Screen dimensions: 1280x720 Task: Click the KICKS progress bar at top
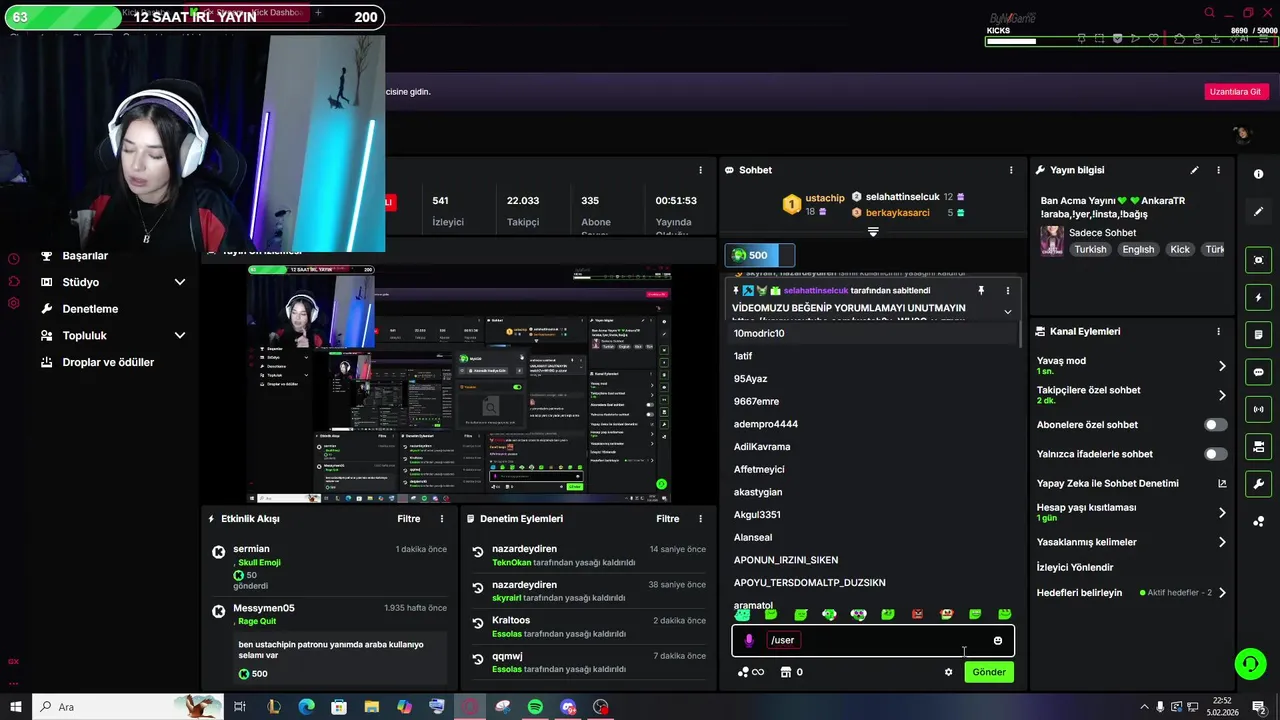pyautogui.click(x=1132, y=41)
